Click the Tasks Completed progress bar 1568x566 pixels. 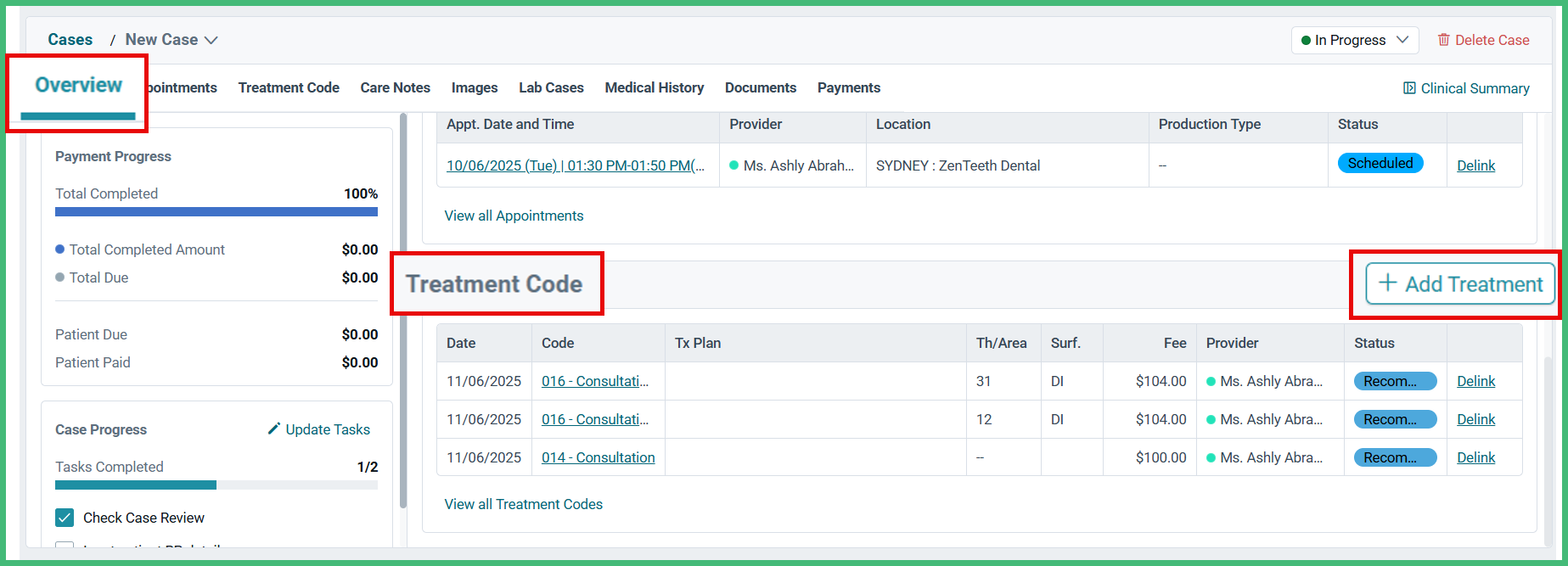(216, 485)
